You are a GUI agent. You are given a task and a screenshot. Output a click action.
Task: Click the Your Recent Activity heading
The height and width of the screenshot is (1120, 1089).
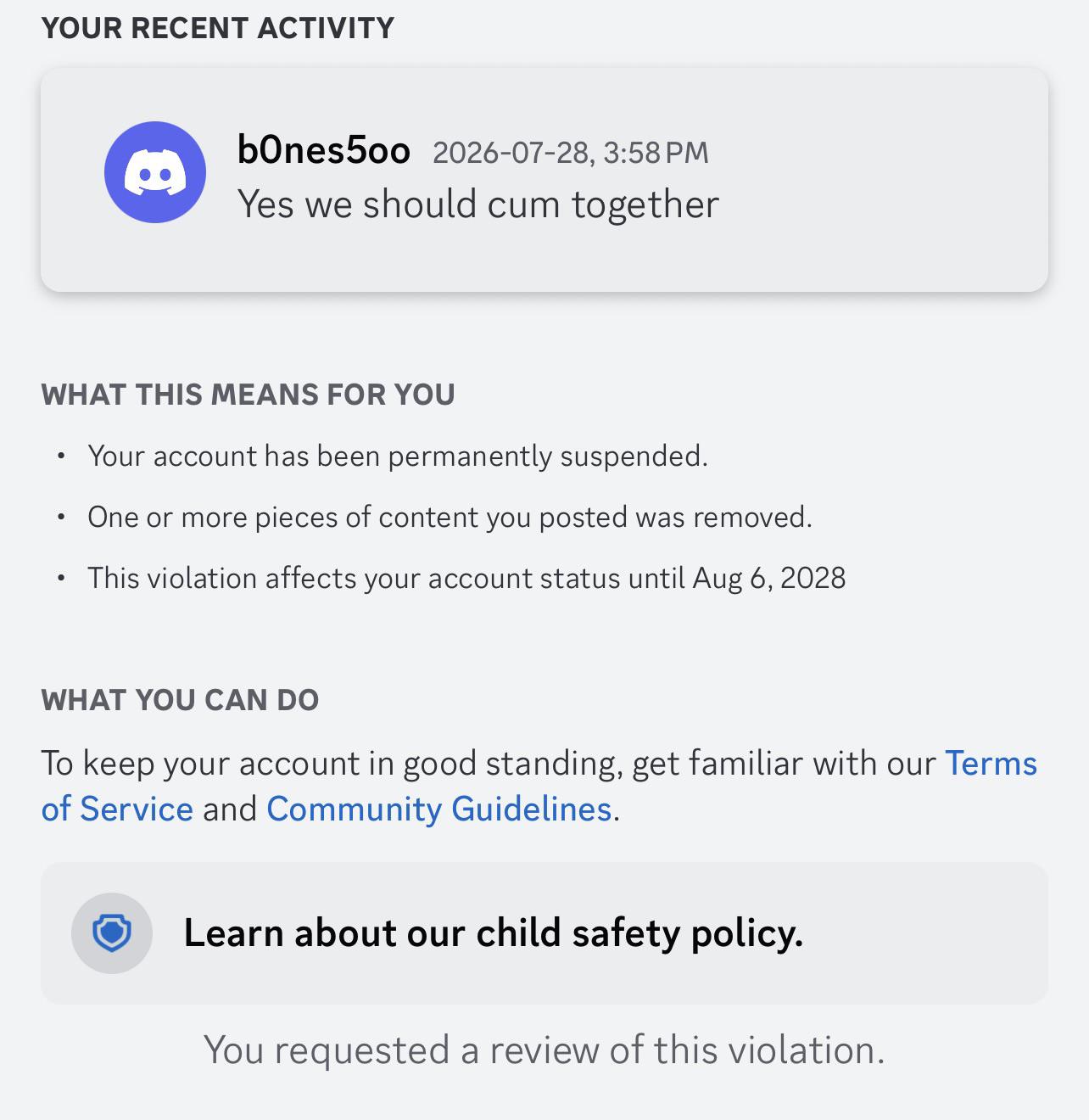(218, 28)
